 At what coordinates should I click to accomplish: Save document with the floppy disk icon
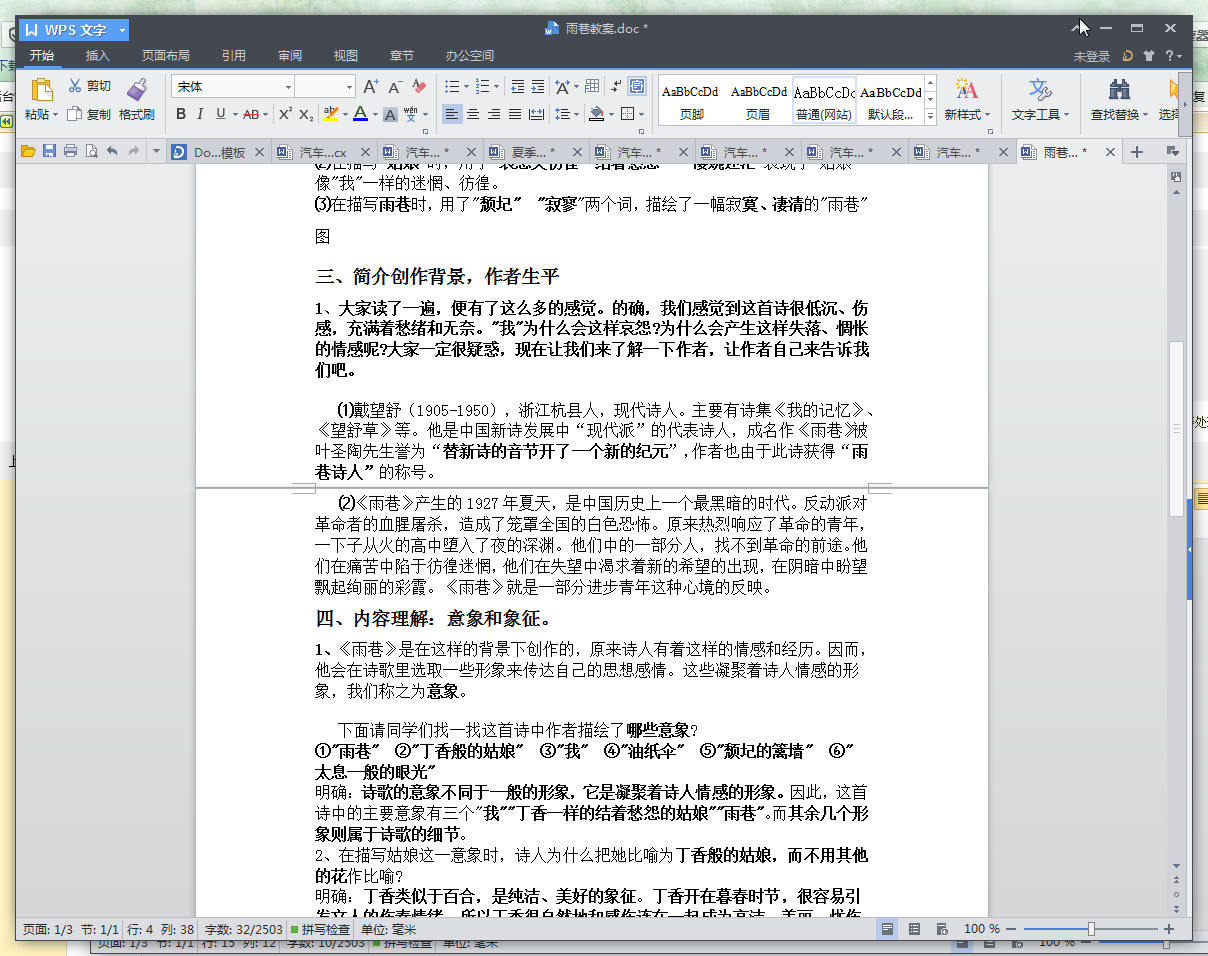click(x=49, y=152)
